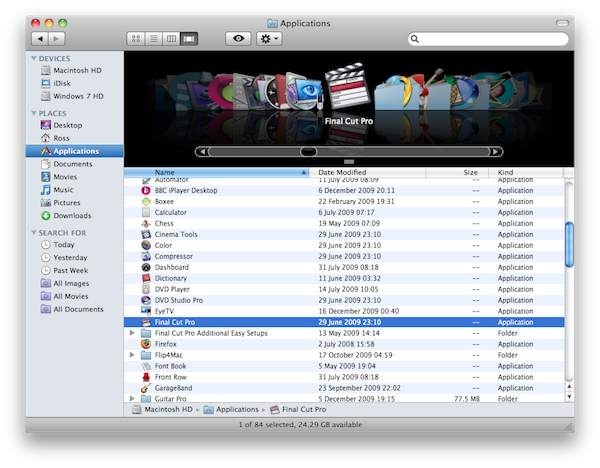Switch to icon view
This screenshot has height=468, width=600.
[136, 39]
